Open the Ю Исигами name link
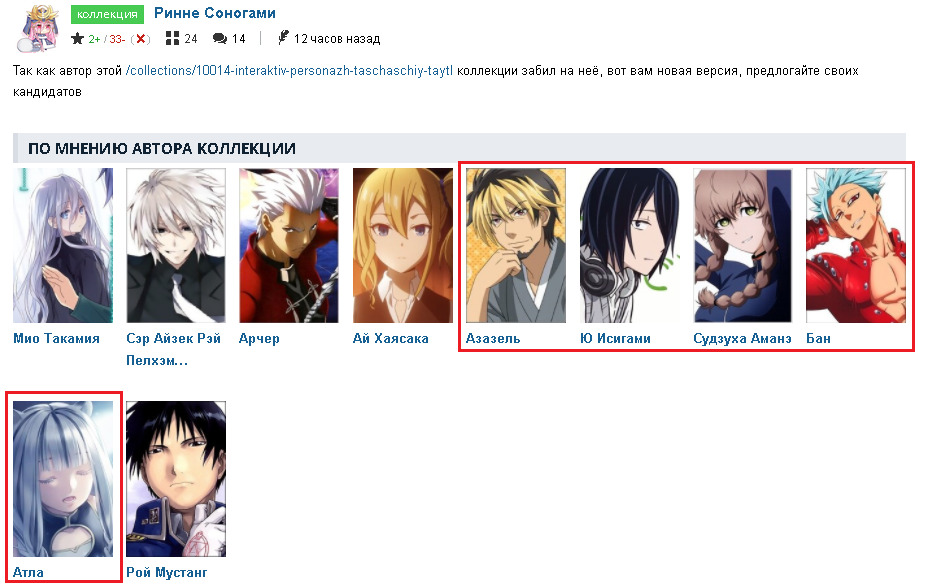928x585 pixels. tap(616, 339)
